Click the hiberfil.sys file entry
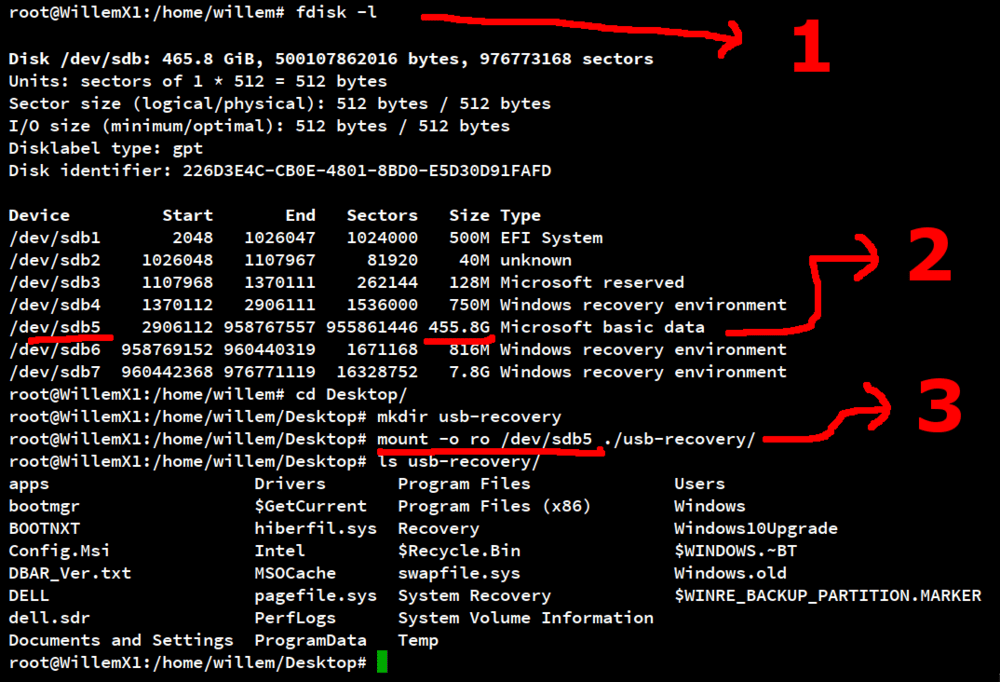 tap(315, 528)
